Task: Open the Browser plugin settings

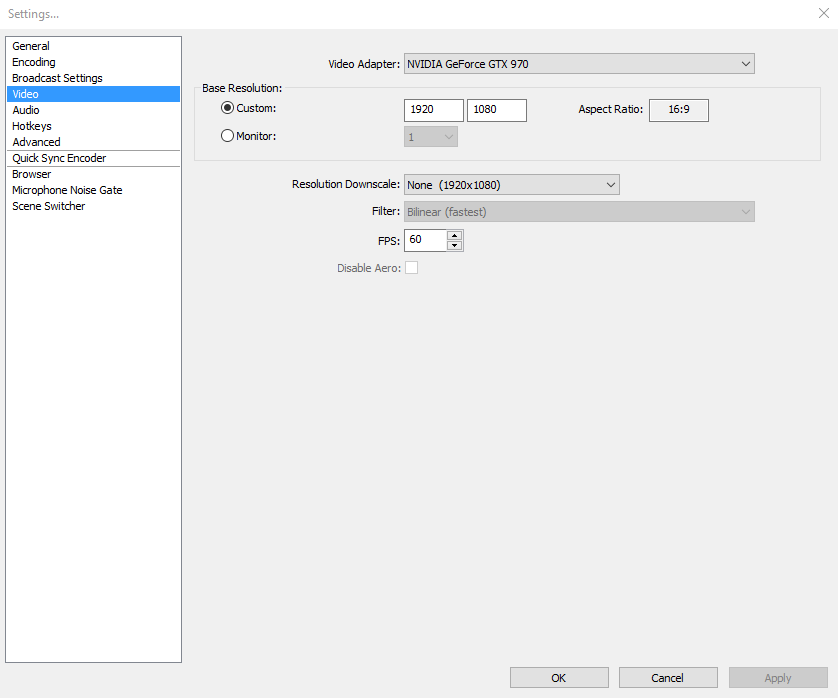Action: click(94, 174)
